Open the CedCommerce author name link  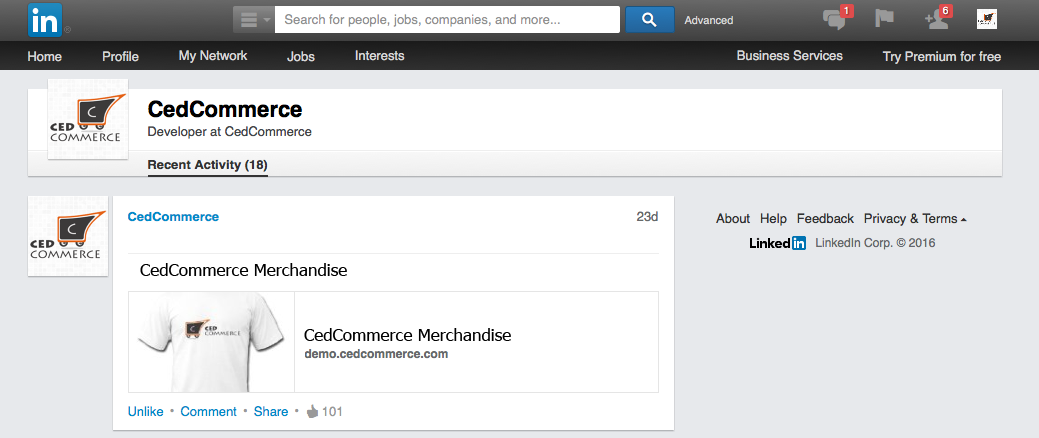[x=173, y=217]
